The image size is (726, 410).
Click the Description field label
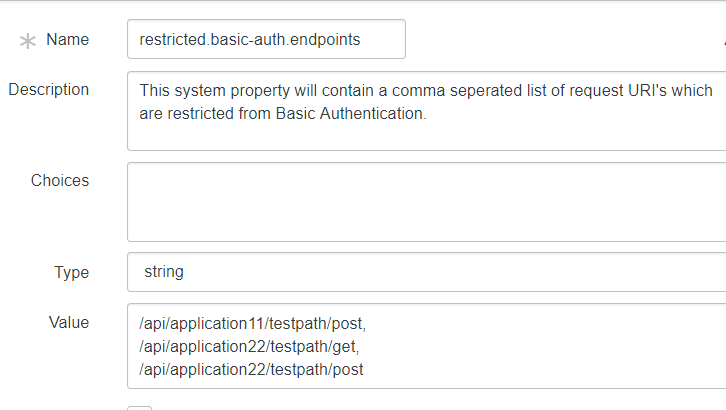tap(48, 89)
